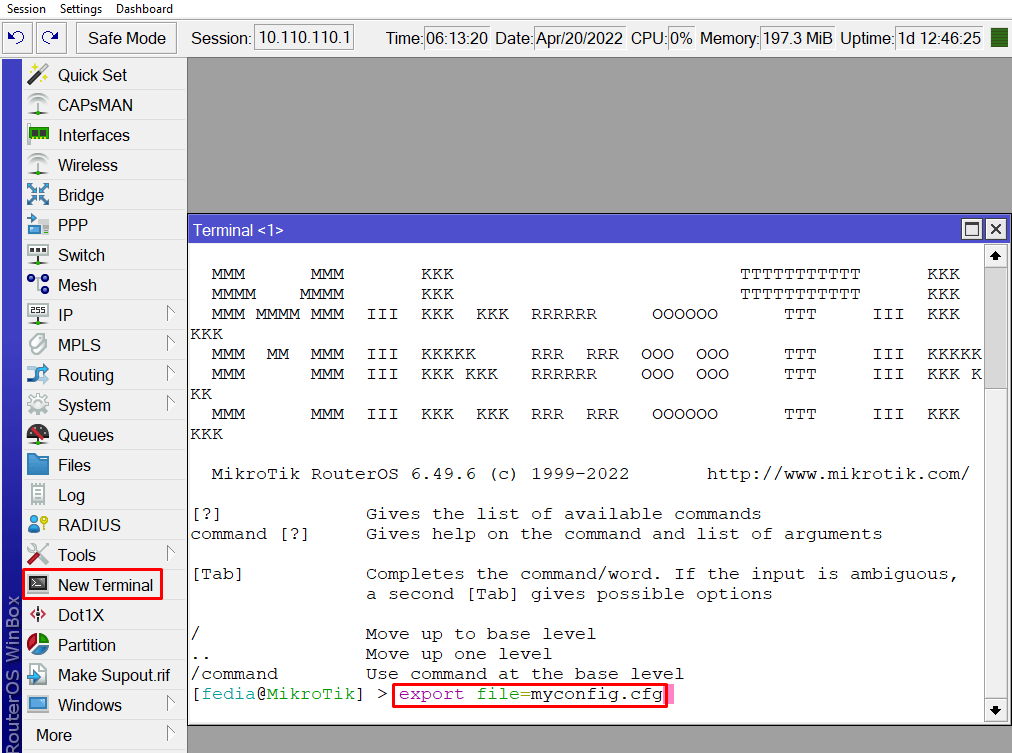Screen dimensions: 1012x753
Task: Click the System gear icon
Action: coord(38,405)
